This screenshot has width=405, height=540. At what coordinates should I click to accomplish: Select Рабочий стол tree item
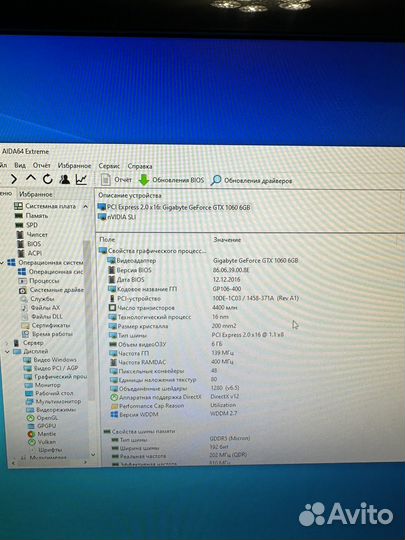(49, 393)
